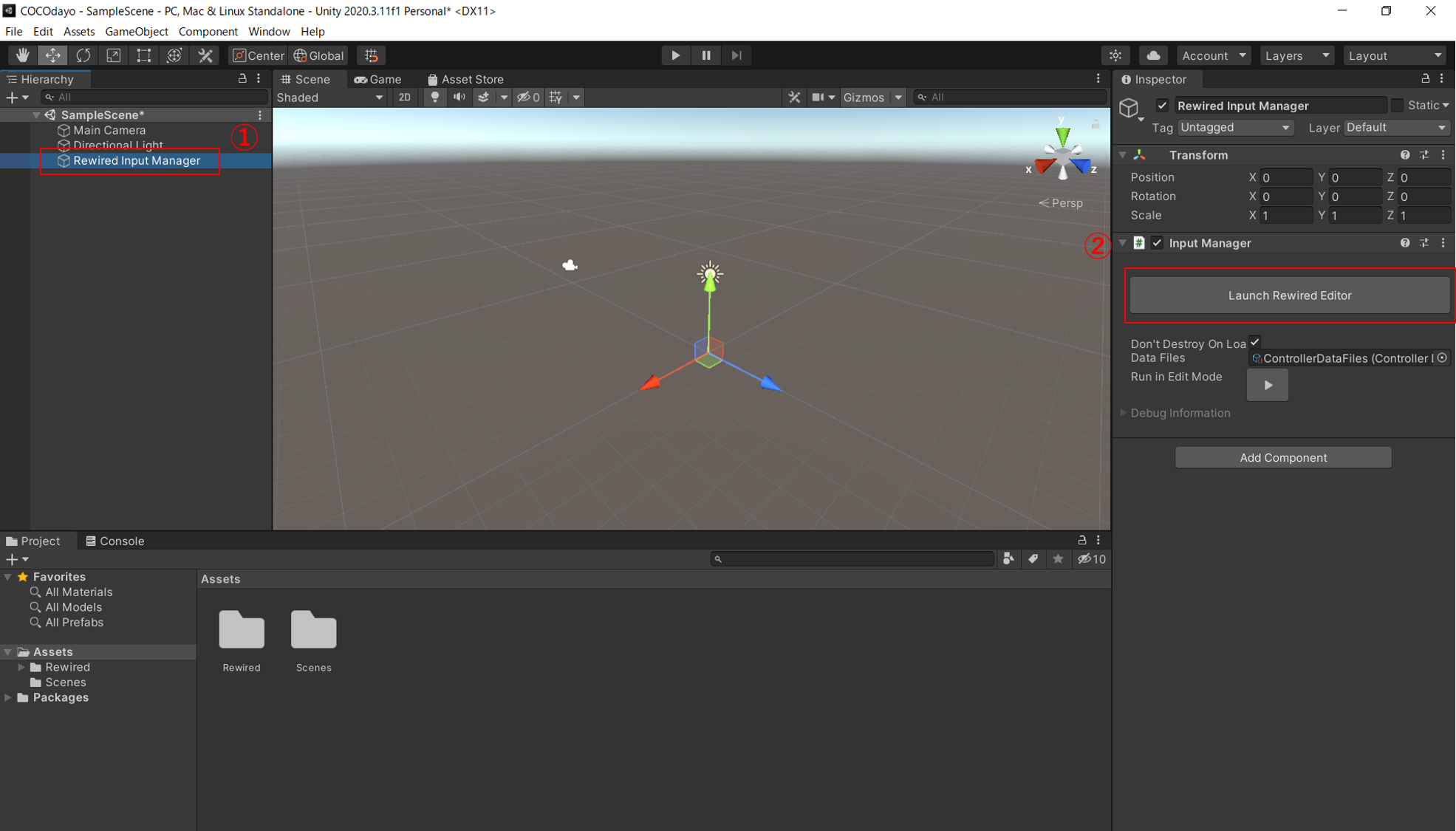Toggle scene audio in the Scene view
This screenshot has width=1456, height=831.
[x=458, y=97]
